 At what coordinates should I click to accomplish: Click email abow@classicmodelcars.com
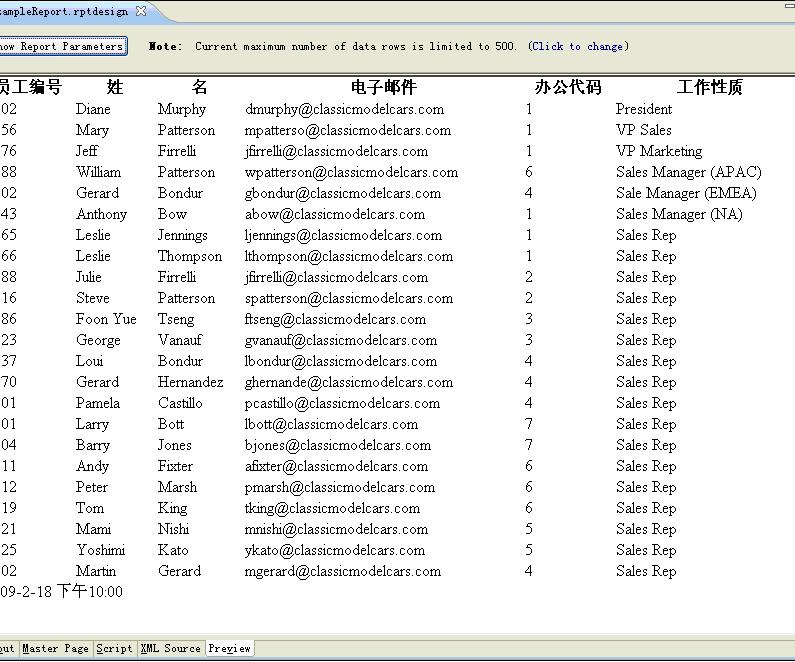(335, 214)
